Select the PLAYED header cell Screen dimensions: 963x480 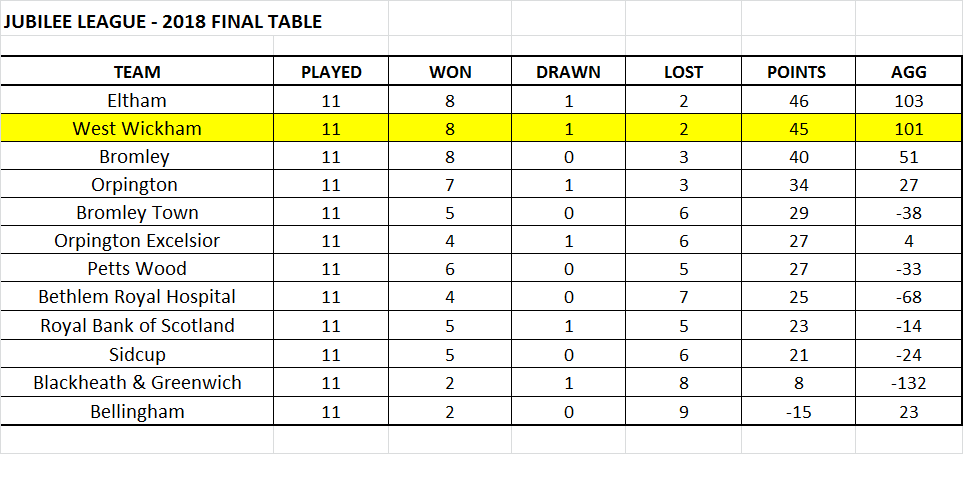click(x=331, y=72)
